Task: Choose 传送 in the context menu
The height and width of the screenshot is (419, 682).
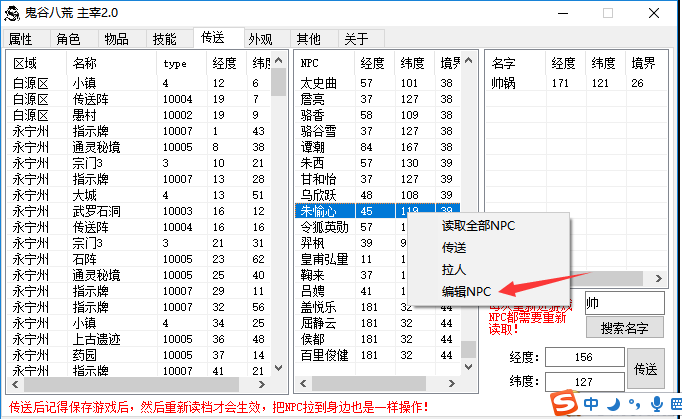Action: (x=454, y=248)
